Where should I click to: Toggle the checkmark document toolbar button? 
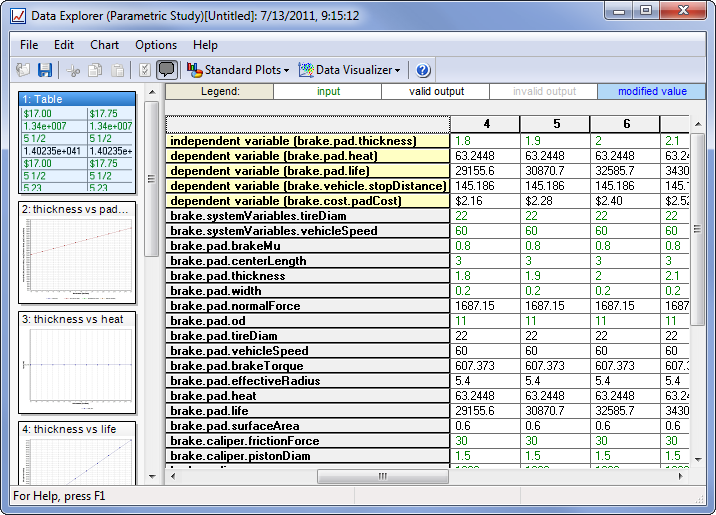coord(145,70)
